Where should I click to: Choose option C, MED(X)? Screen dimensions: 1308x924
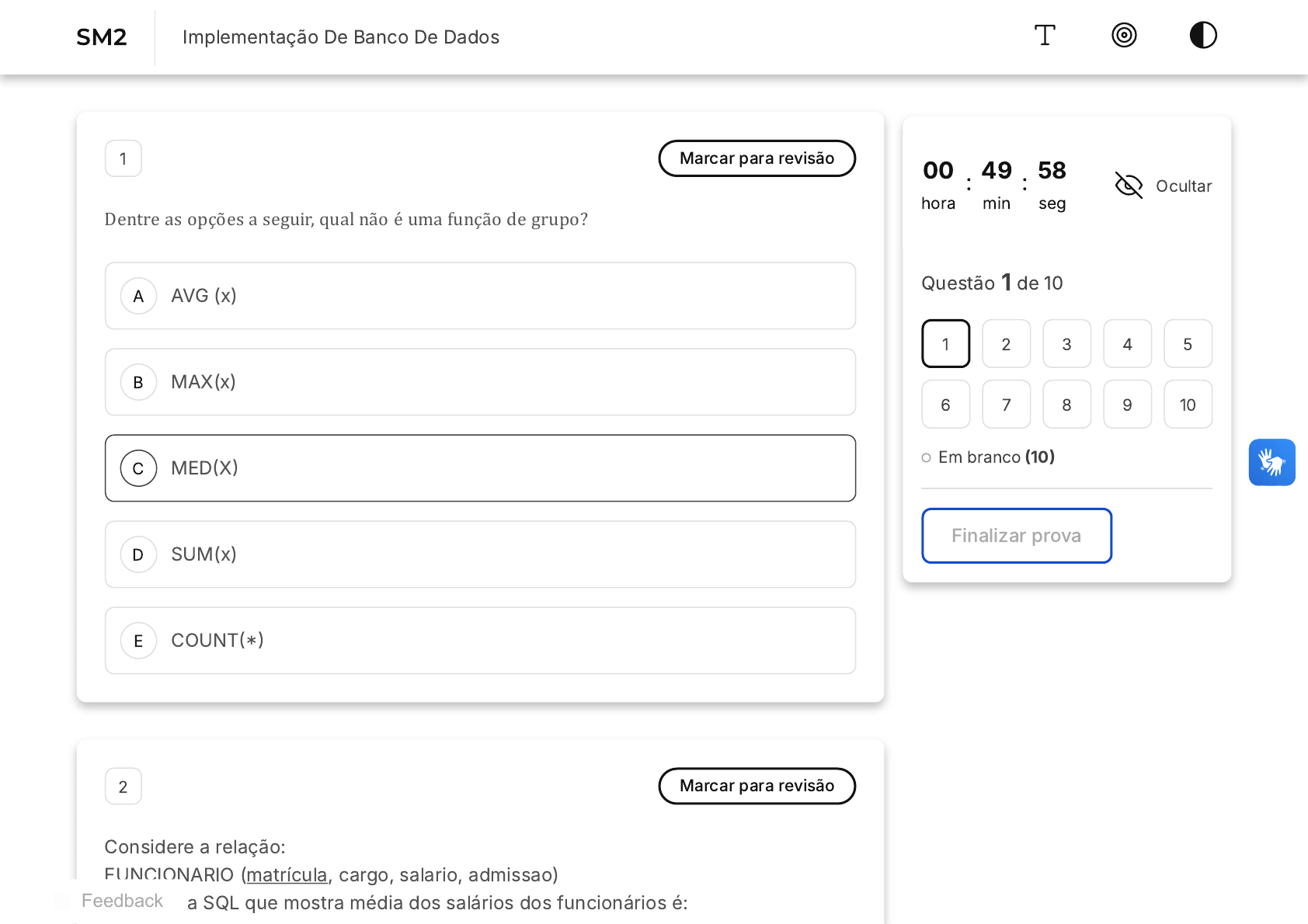click(480, 468)
